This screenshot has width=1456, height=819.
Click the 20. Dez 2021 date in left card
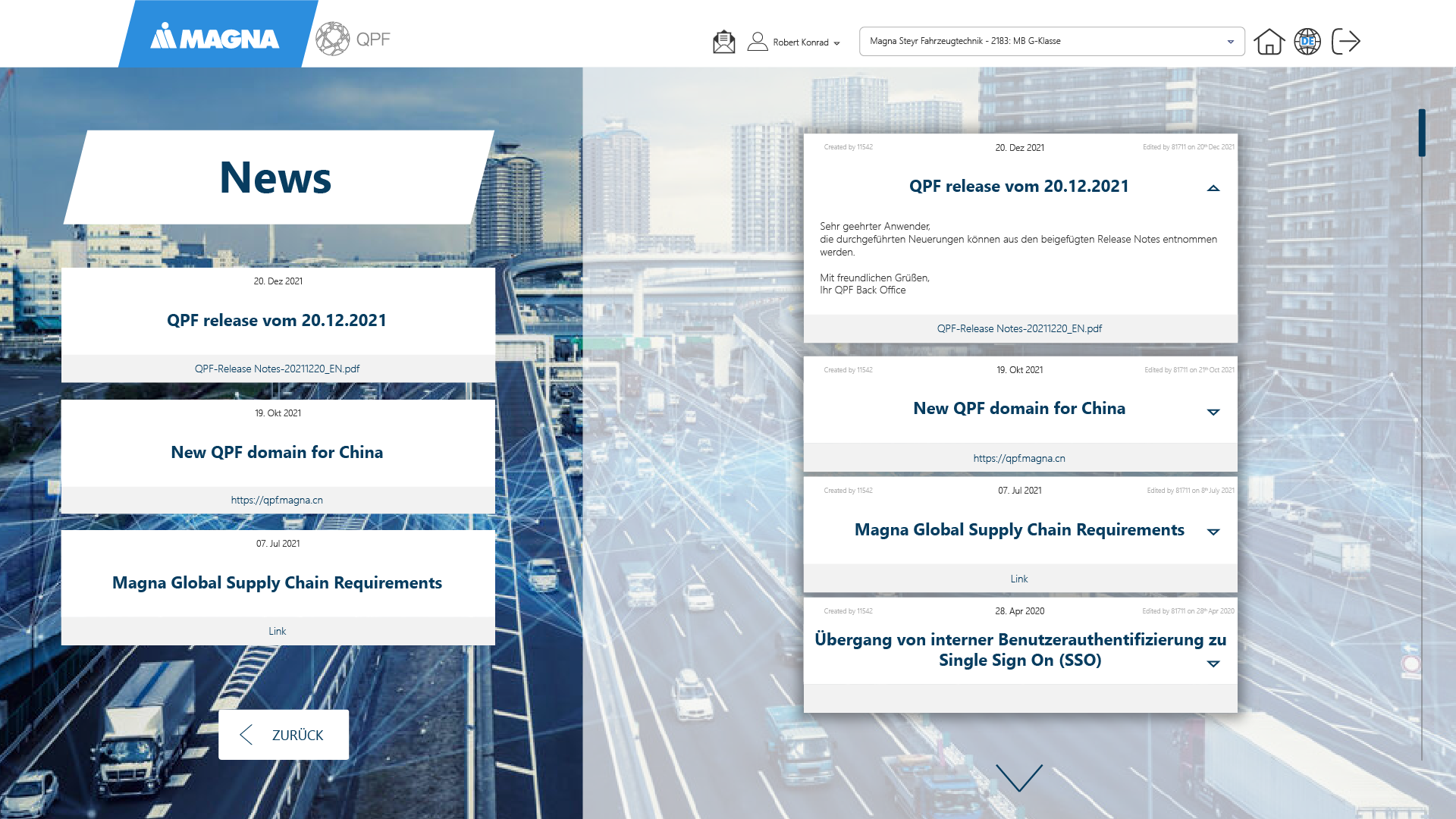point(278,281)
